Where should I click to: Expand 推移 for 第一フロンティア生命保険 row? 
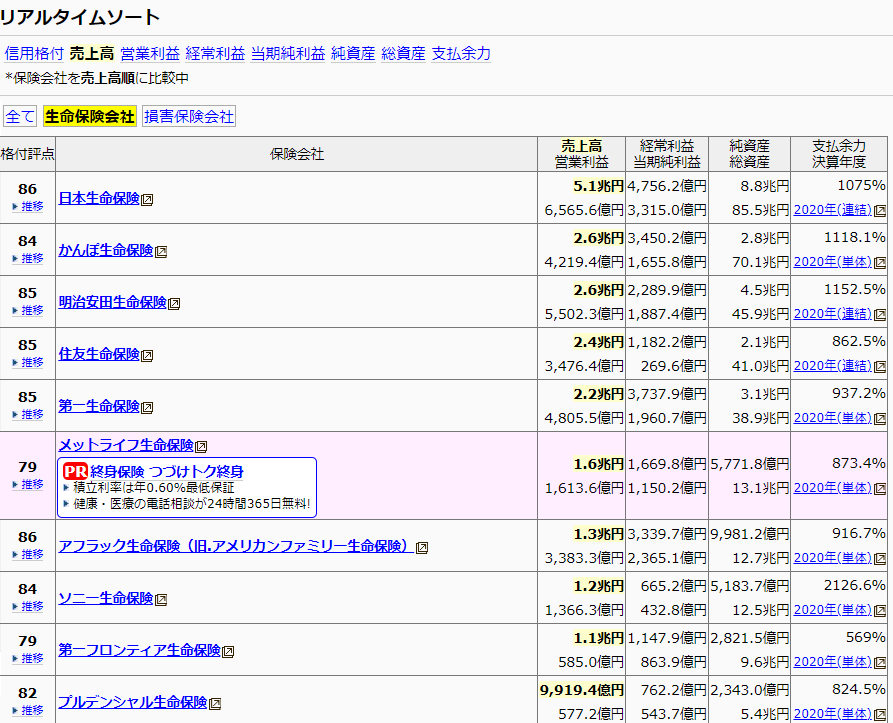[x=28, y=658]
